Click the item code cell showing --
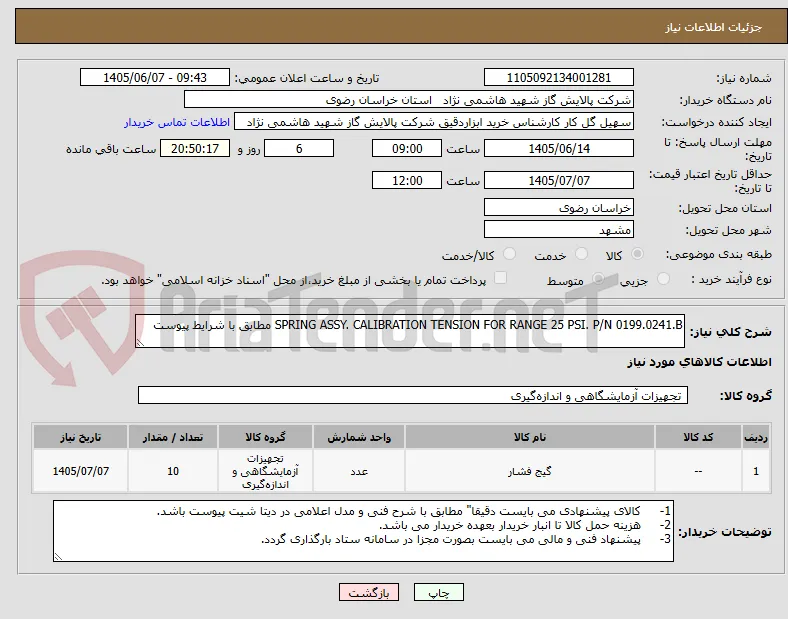Viewport: 788px width, 619px height. [x=698, y=471]
